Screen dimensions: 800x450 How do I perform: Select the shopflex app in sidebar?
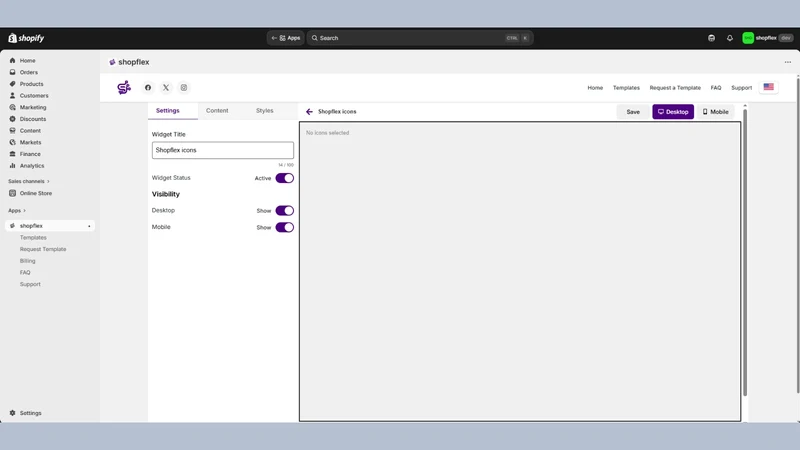pos(49,226)
